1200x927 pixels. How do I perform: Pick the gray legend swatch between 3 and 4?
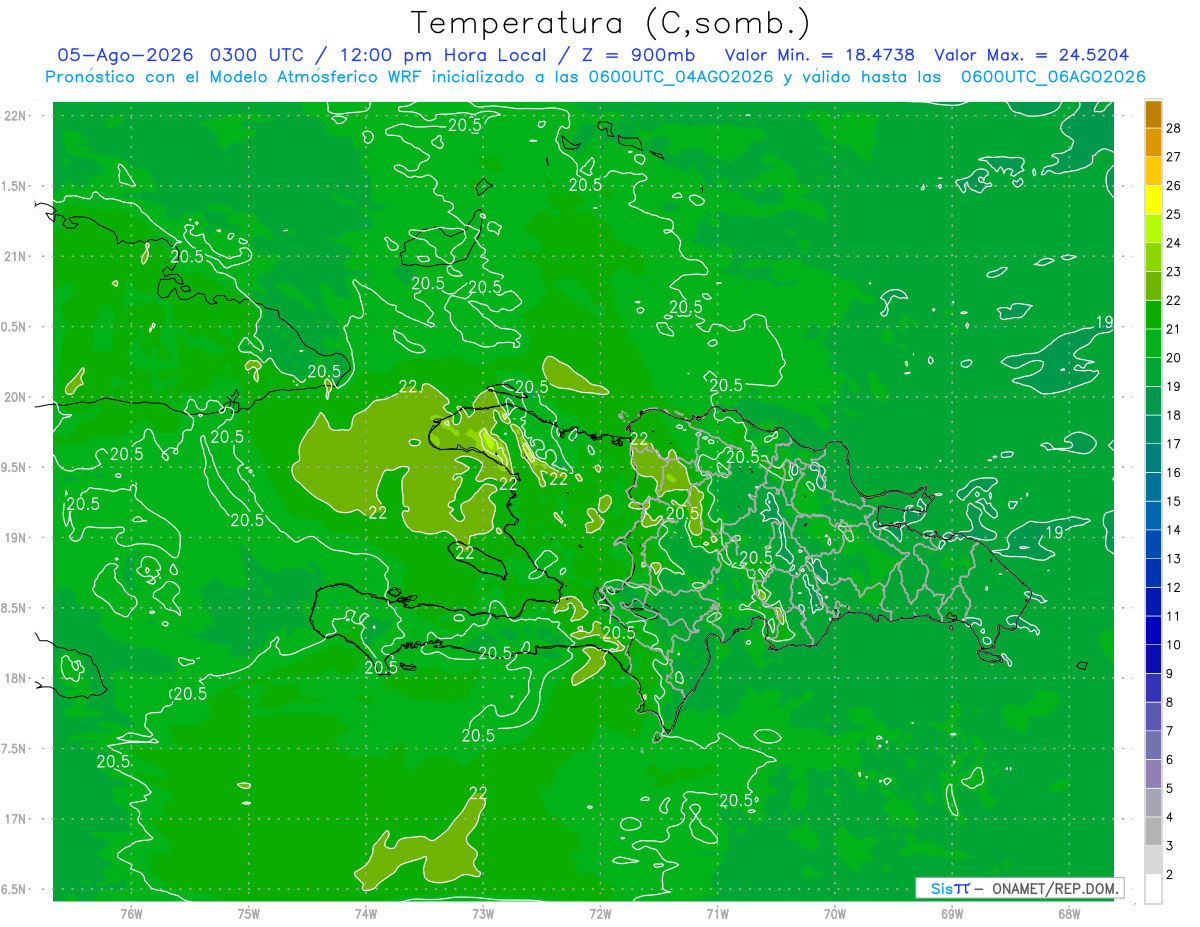coord(1153,832)
